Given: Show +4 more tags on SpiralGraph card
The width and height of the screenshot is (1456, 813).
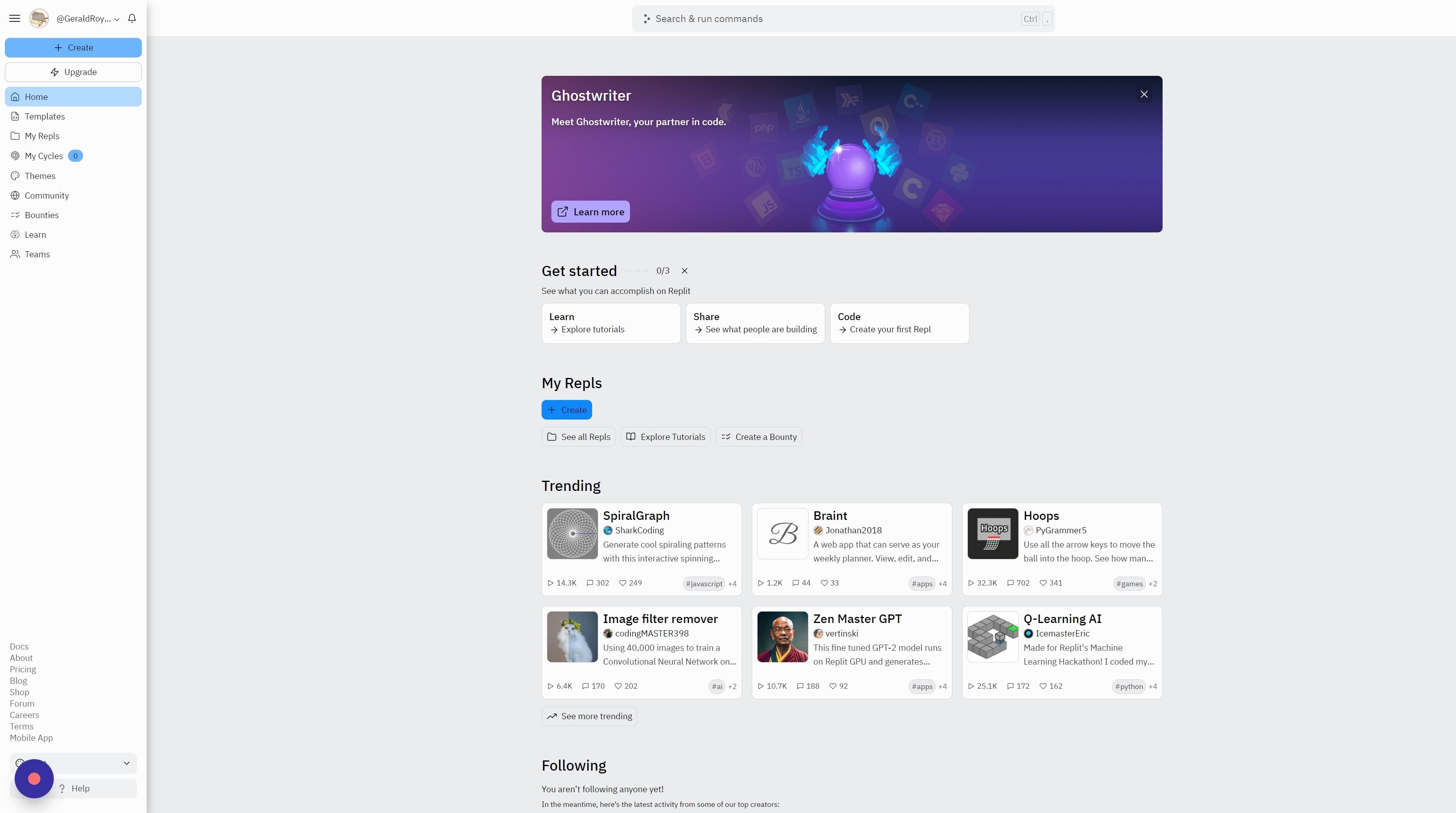Looking at the screenshot, I should [x=732, y=583].
